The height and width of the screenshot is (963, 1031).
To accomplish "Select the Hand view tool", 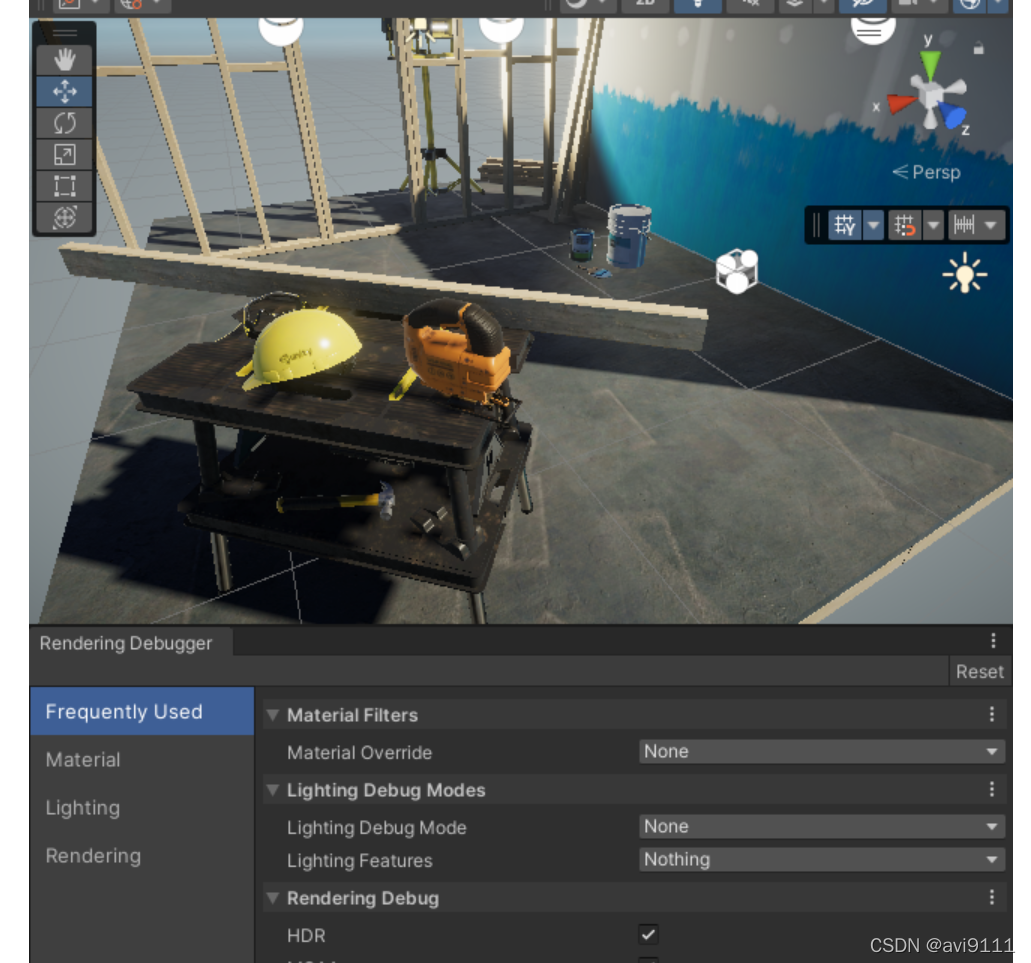I will pyautogui.click(x=64, y=59).
